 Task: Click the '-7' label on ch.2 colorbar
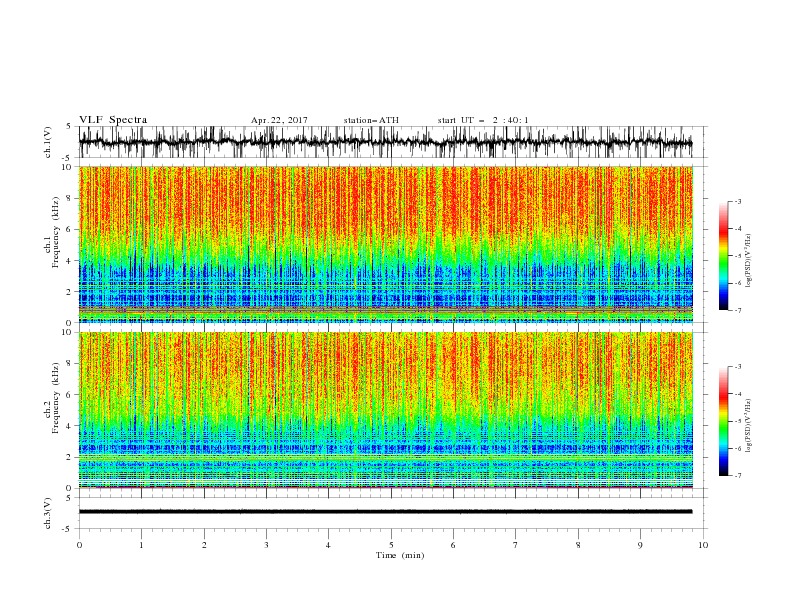coord(738,475)
